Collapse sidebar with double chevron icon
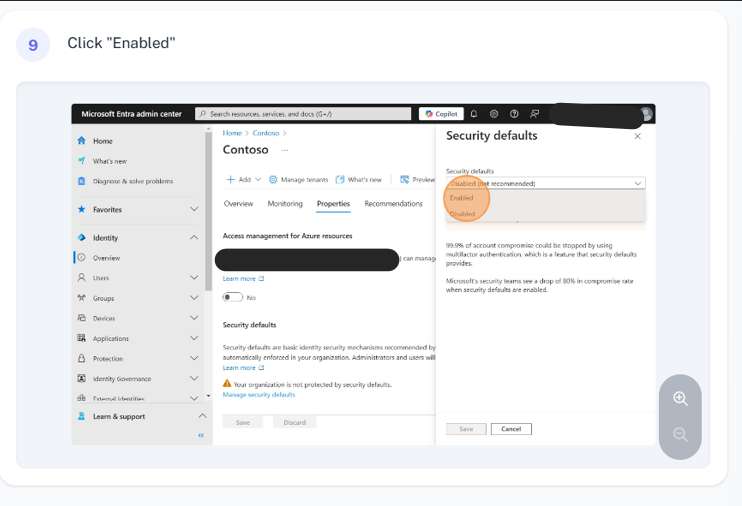Screen dimensions: 742x506 (x=201, y=435)
